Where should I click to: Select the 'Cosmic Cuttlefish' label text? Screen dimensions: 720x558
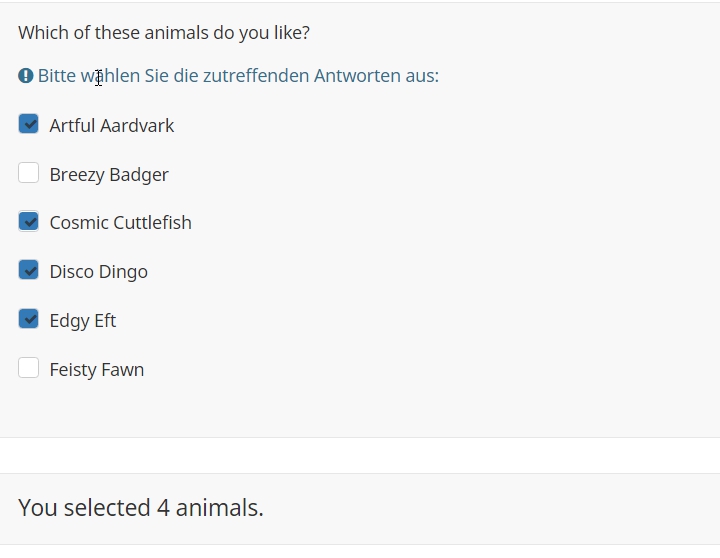(120, 223)
